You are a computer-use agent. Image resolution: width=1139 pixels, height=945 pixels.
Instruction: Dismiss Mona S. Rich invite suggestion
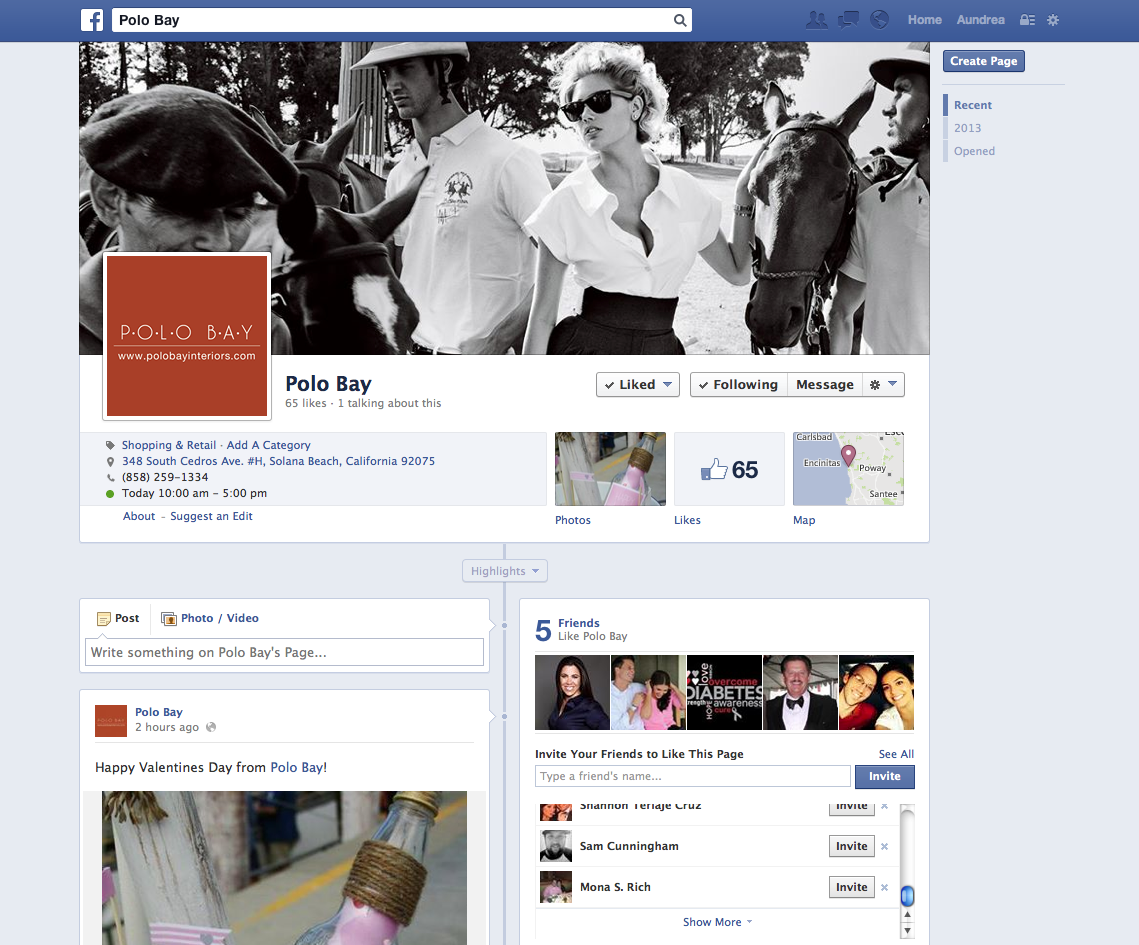[885, 887]
